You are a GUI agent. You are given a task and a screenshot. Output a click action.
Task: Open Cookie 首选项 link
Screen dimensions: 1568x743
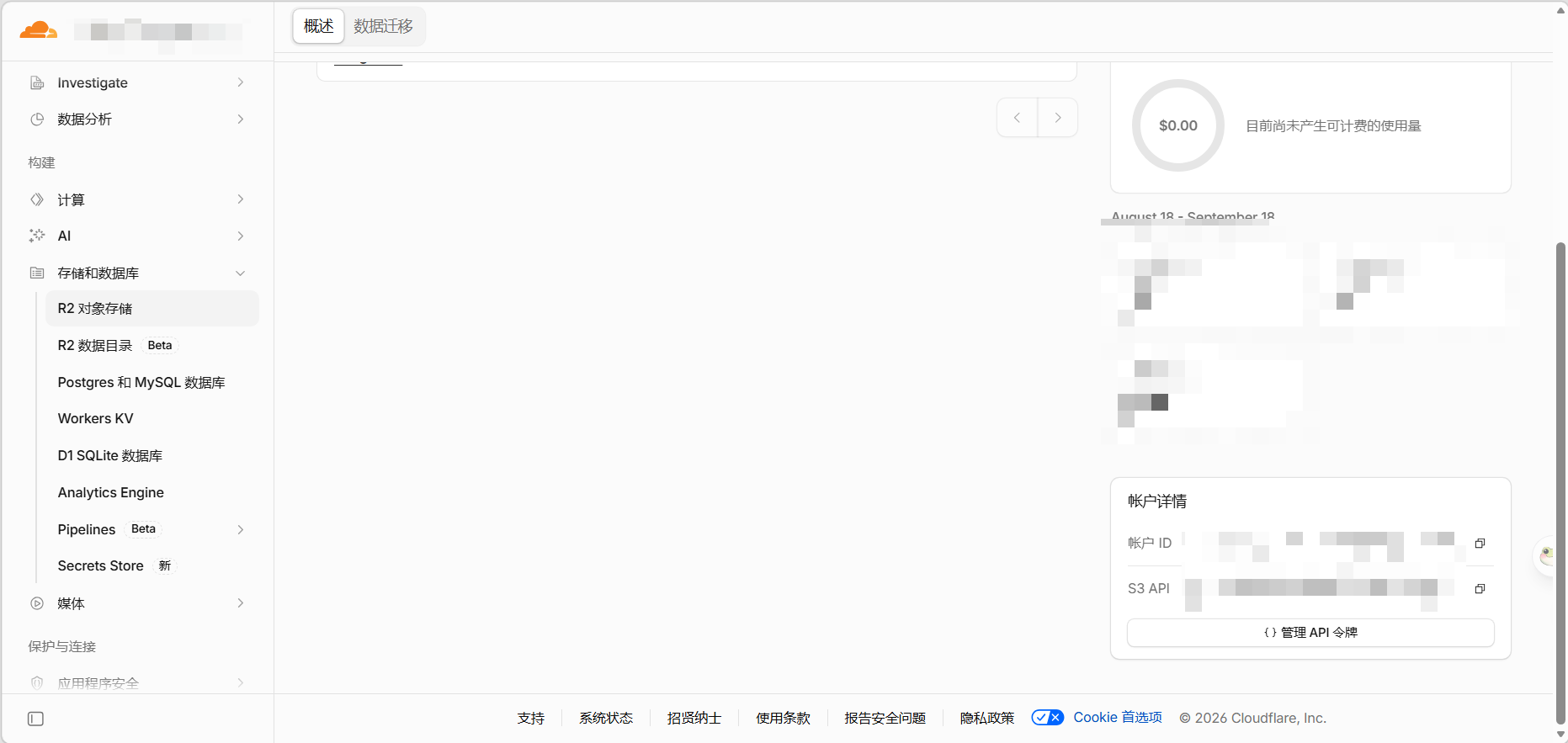click(1118, 718)
